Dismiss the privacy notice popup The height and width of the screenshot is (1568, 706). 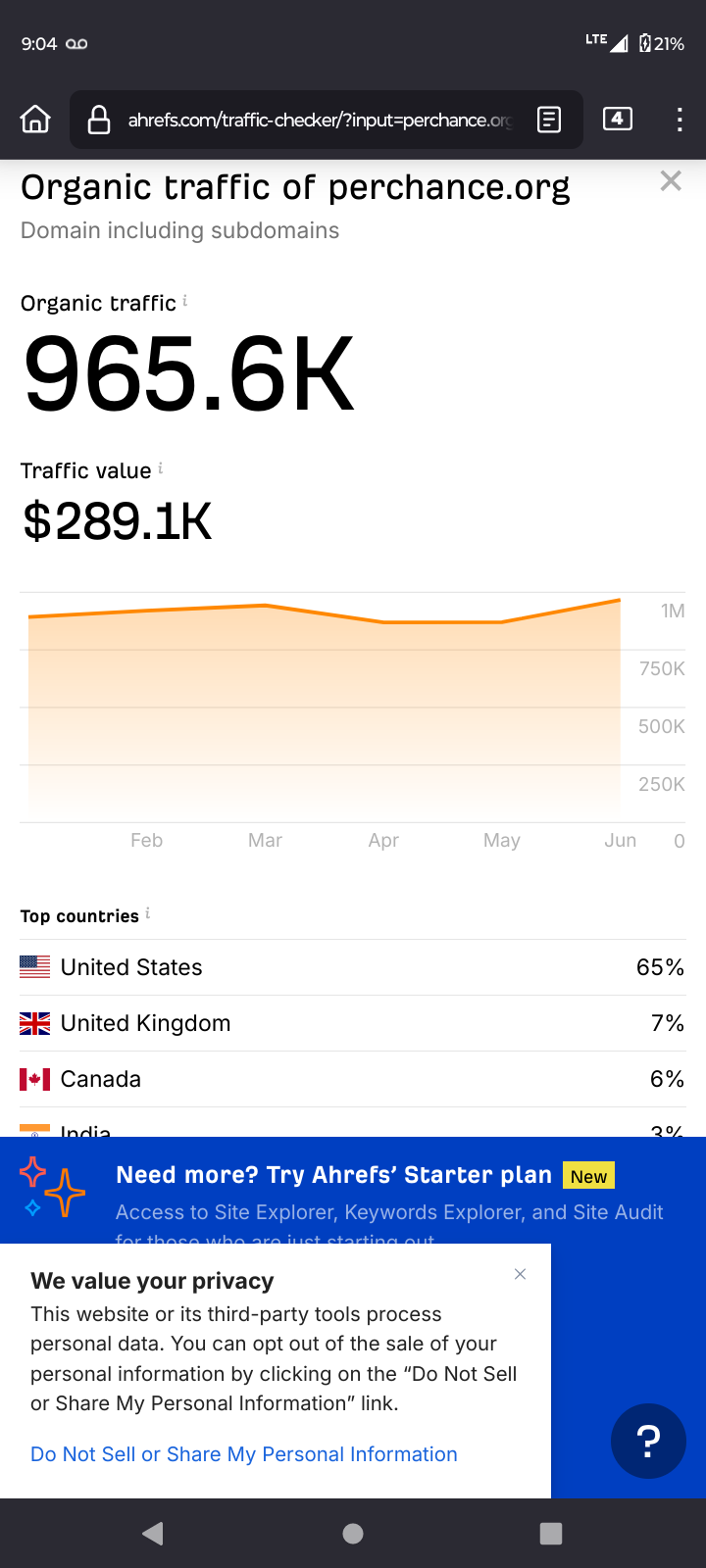pos(521,1274)
